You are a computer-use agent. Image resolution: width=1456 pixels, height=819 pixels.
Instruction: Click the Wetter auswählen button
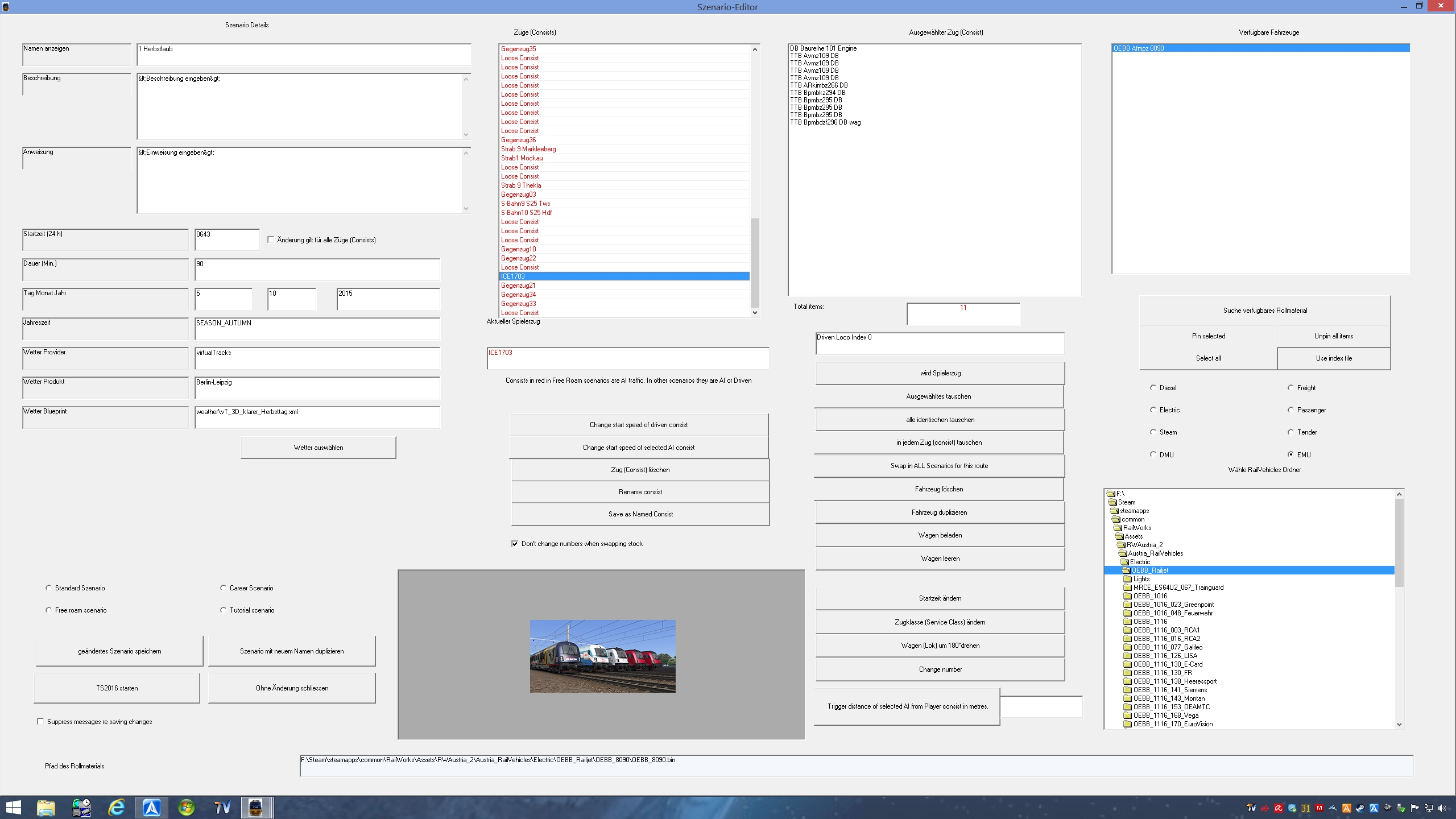pos(318,448)
